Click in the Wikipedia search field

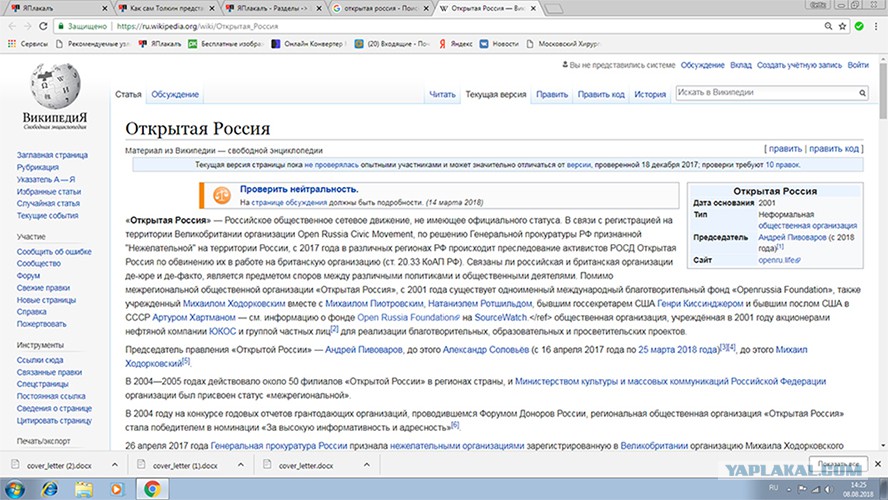pos(766,93)
